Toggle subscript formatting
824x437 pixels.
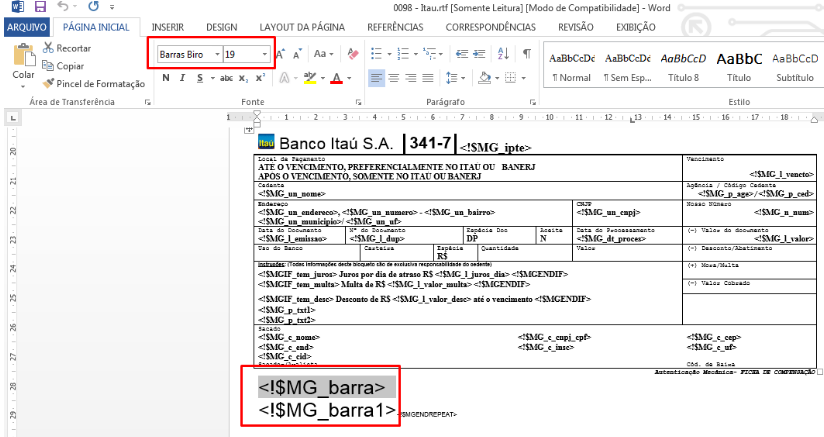(243, 78)
